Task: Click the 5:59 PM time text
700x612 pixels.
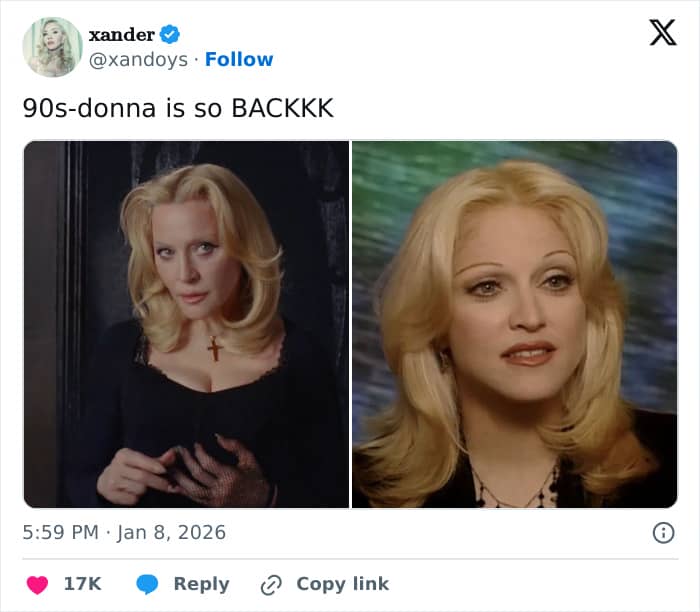Action: (x=60, y=532)
